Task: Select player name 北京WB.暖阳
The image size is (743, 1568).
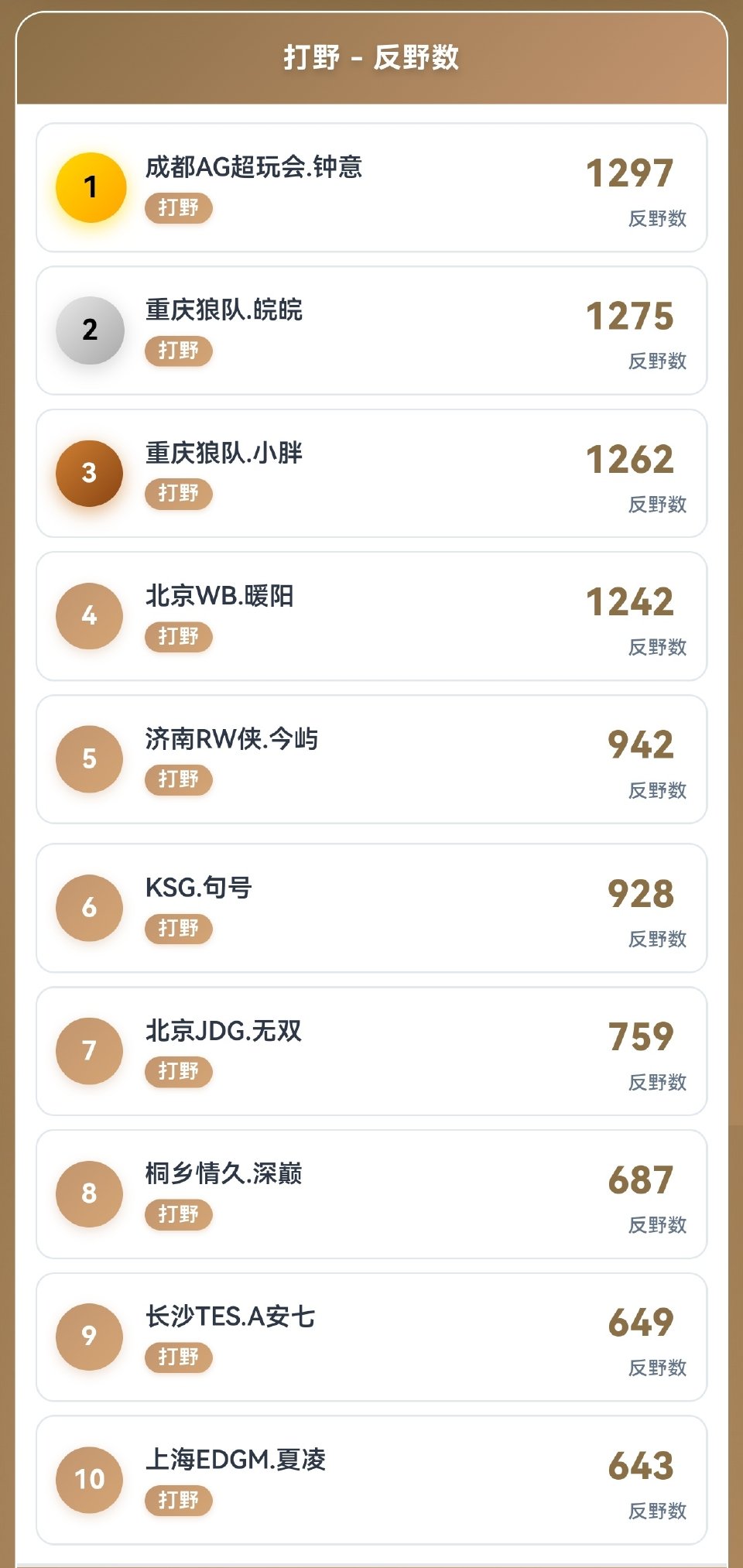Action: (x=220, y=596)
